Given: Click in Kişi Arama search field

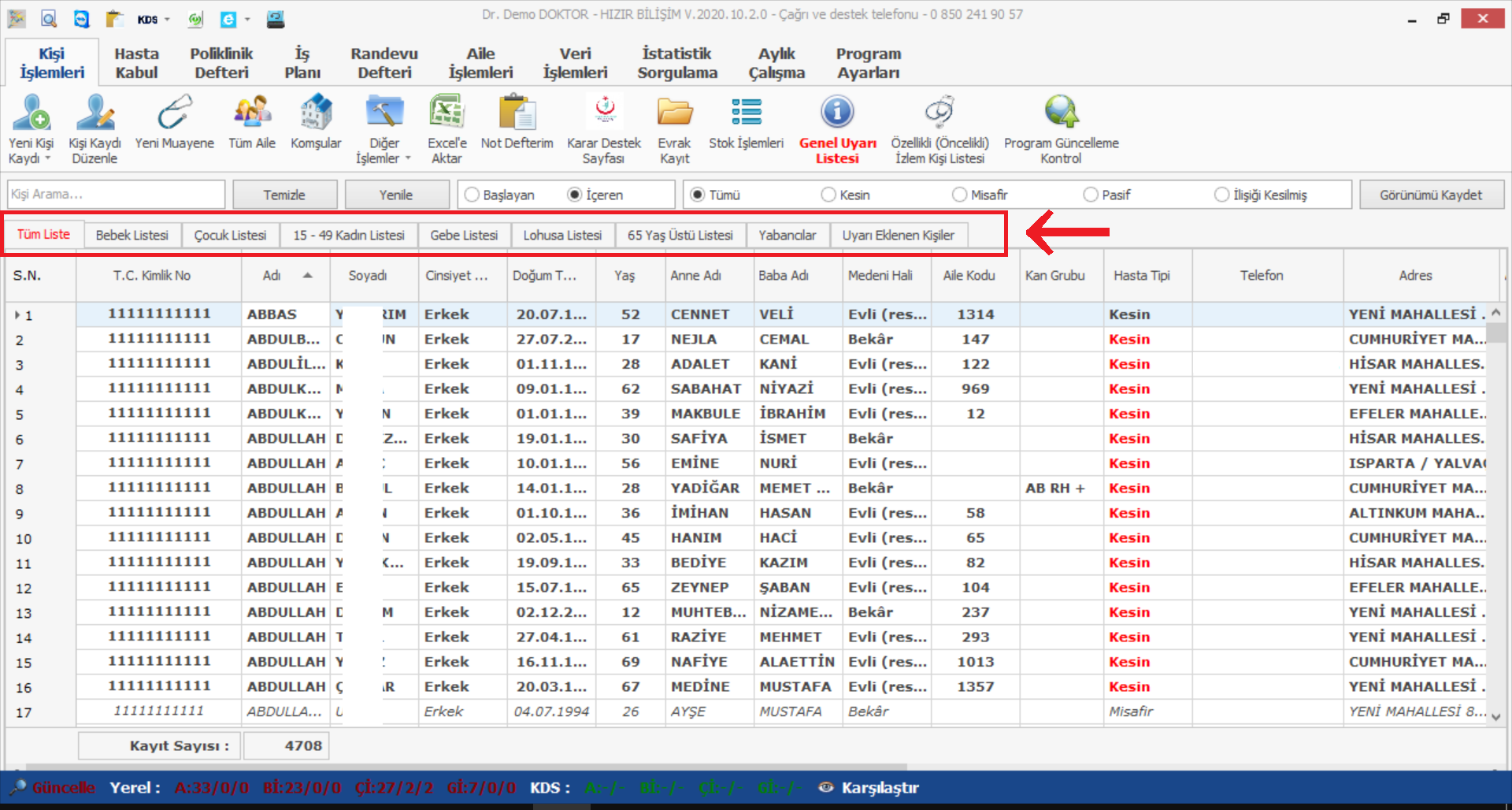Looking at the screenshot, I should pyautogui.click(x=116, y=195).
